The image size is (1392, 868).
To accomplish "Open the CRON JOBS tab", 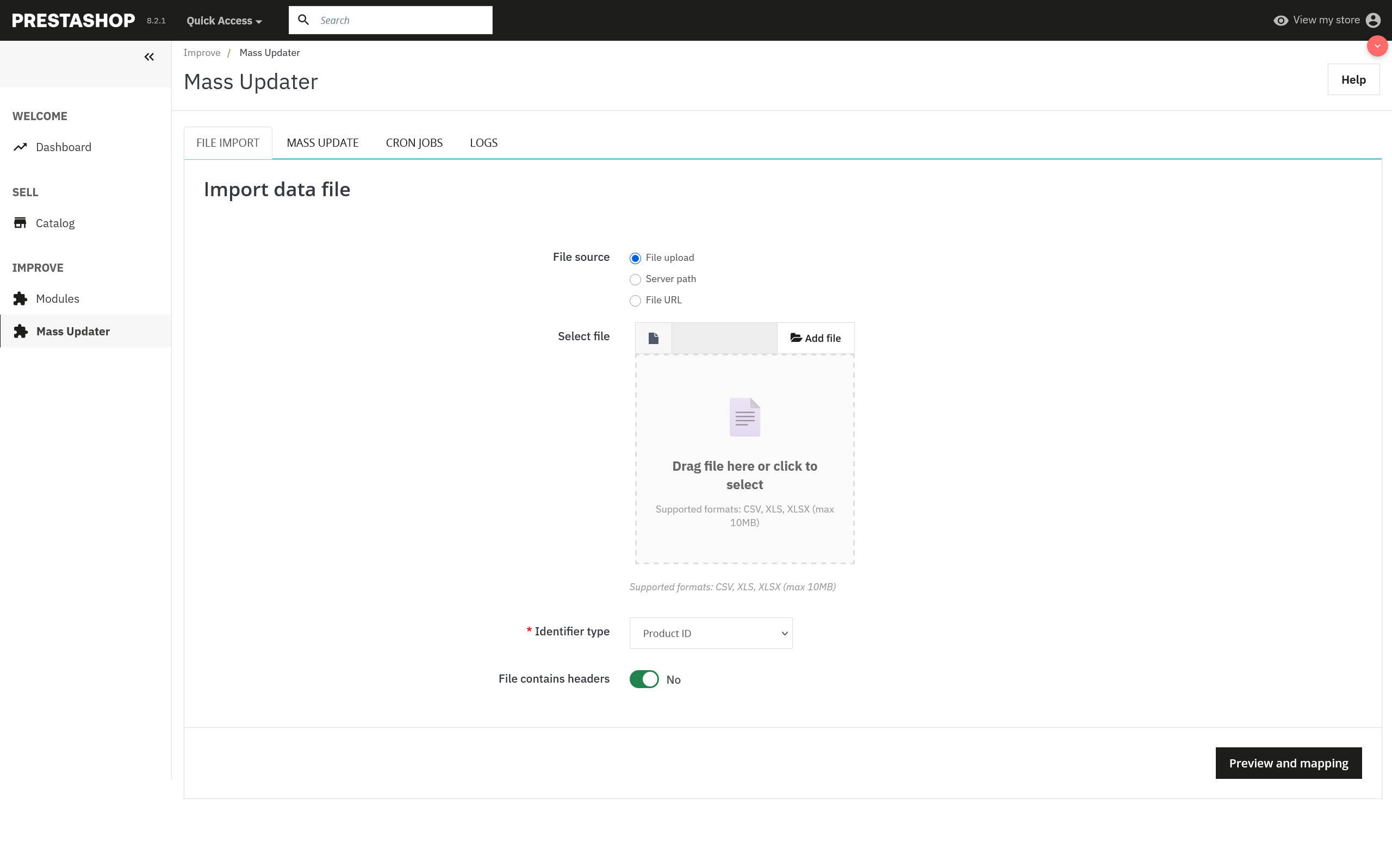I will (x=414, y=142).
